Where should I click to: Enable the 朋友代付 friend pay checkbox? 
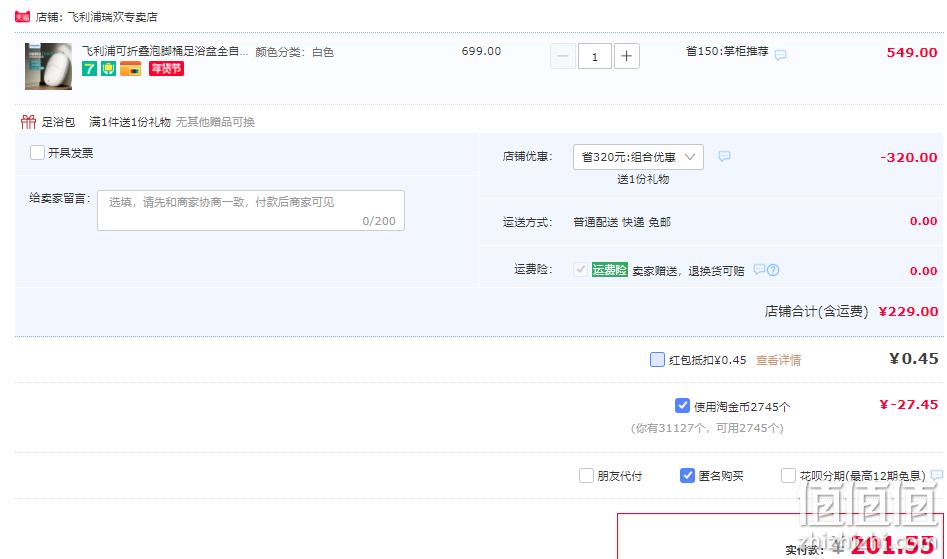[x=586, y=476]
